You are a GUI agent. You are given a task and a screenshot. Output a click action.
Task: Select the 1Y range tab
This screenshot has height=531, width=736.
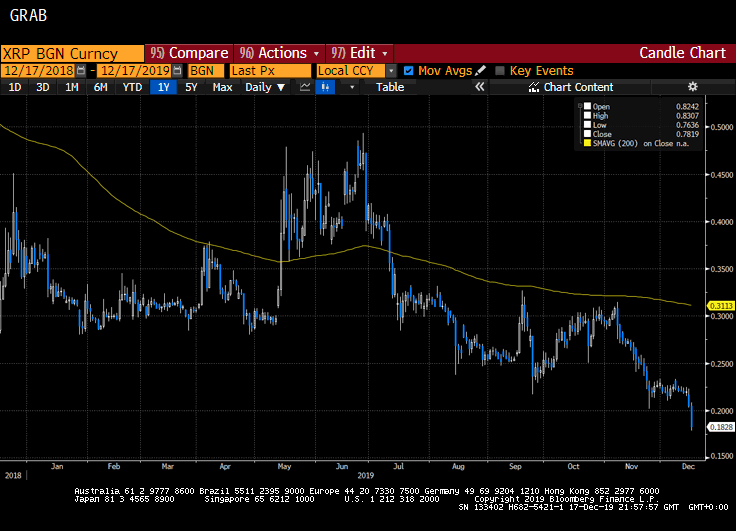(163, 87)
